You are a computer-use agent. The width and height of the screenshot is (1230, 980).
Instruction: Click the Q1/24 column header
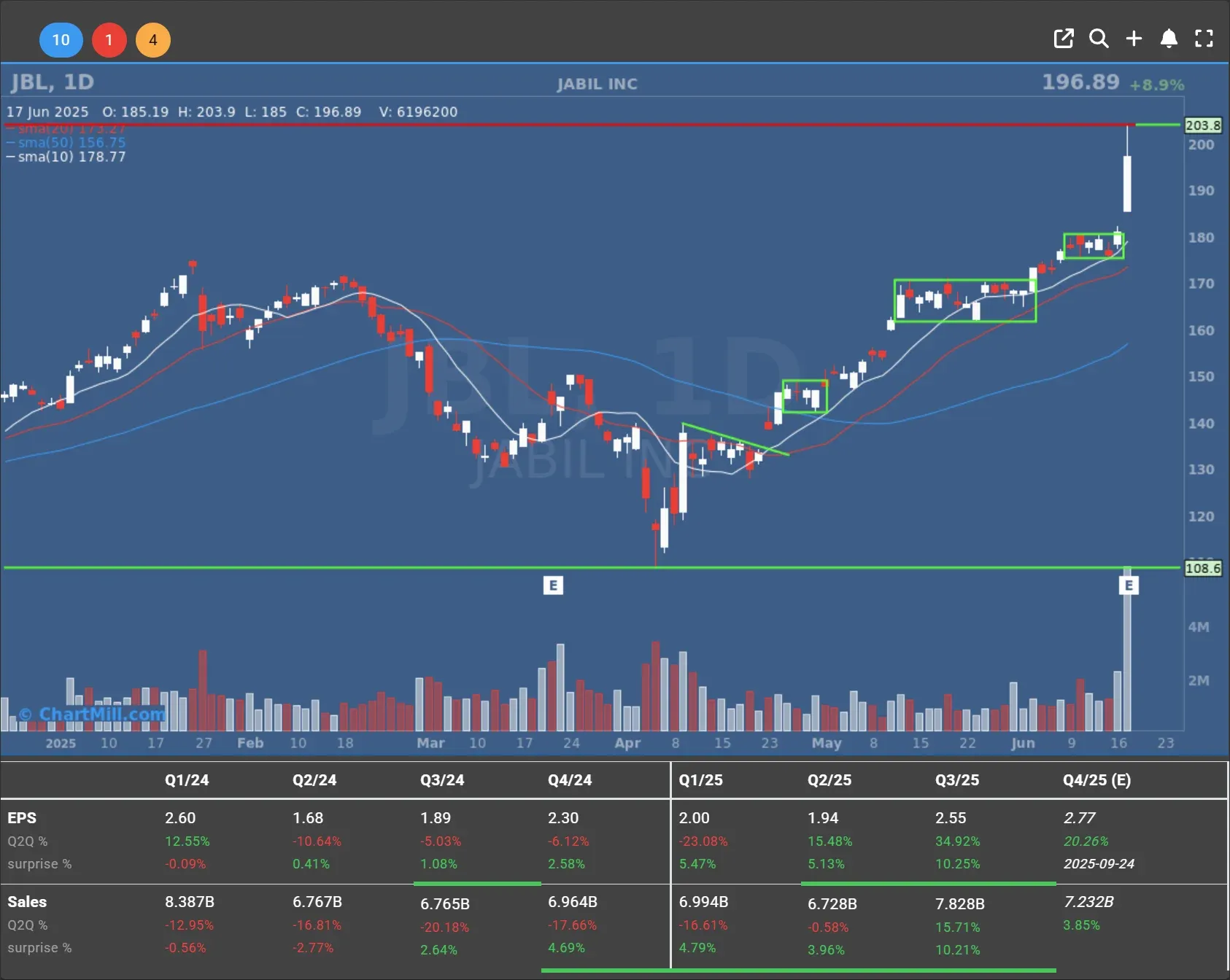point(187,779)
